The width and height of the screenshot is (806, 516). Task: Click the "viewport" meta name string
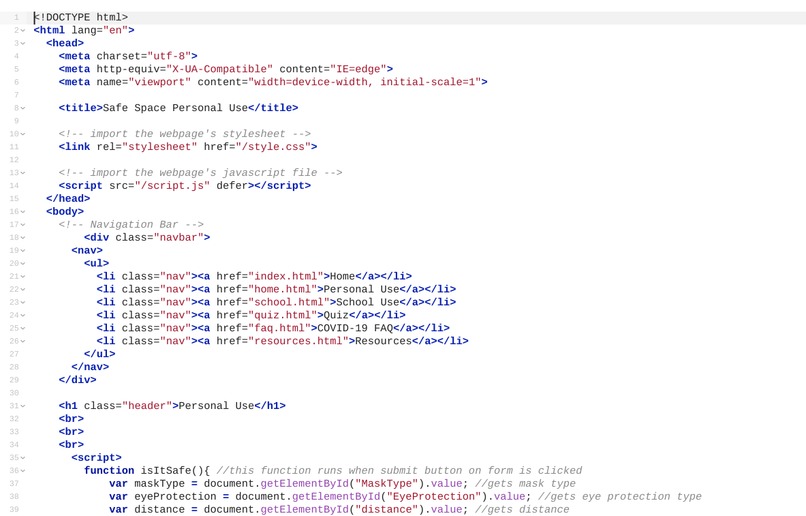tap(159, 82)
